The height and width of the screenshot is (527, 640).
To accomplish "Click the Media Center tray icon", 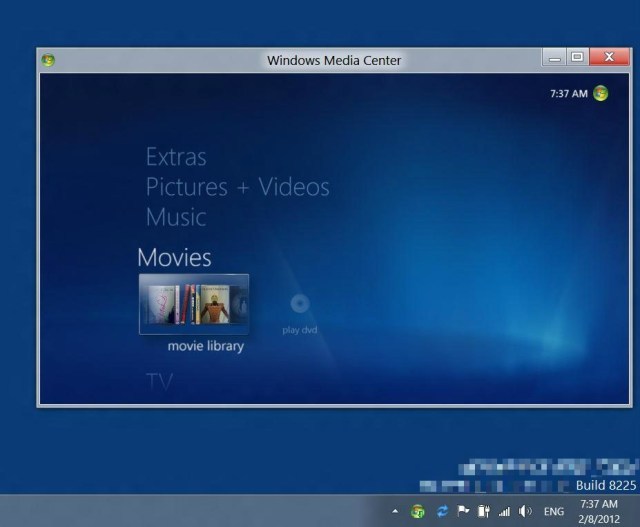I will (x=418, y=511).
